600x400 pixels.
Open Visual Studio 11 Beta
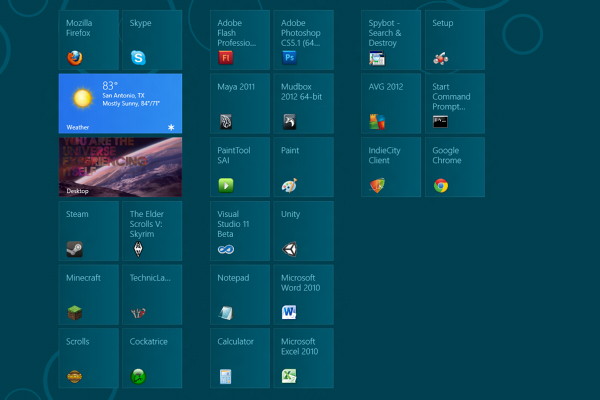click(240, 231)
